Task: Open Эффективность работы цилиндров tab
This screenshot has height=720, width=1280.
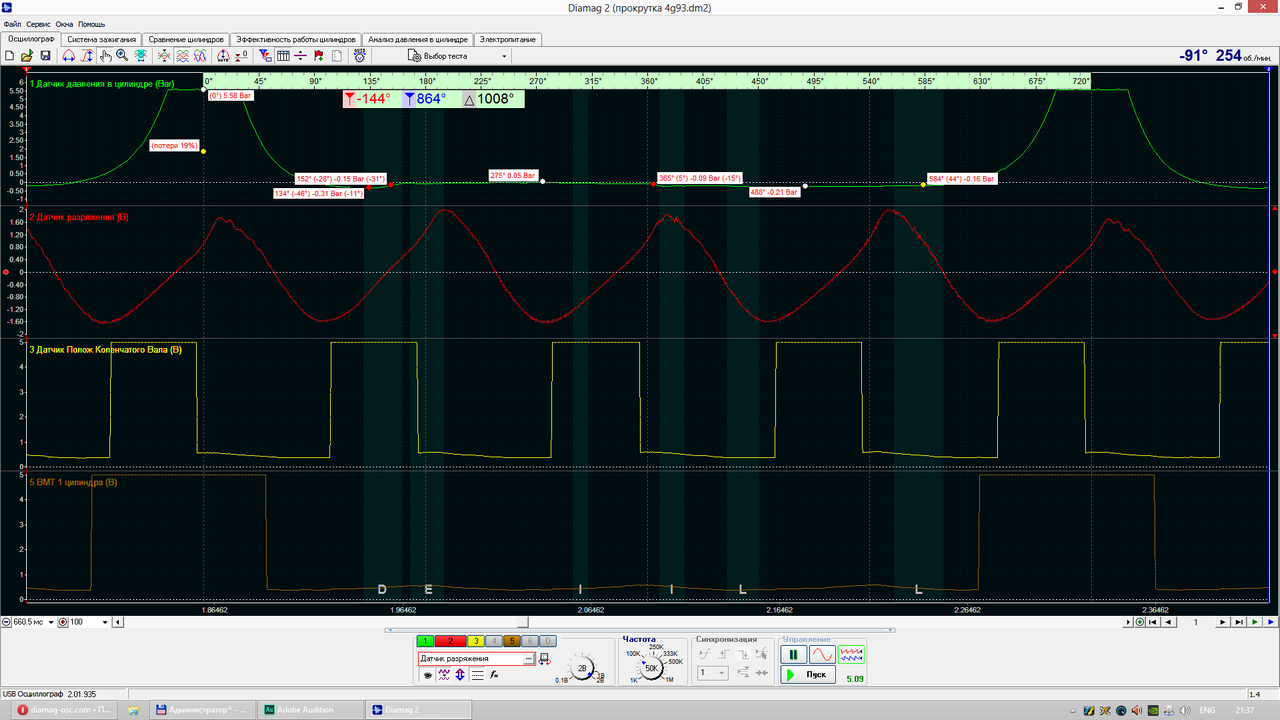Action: [x=294, y=40]
